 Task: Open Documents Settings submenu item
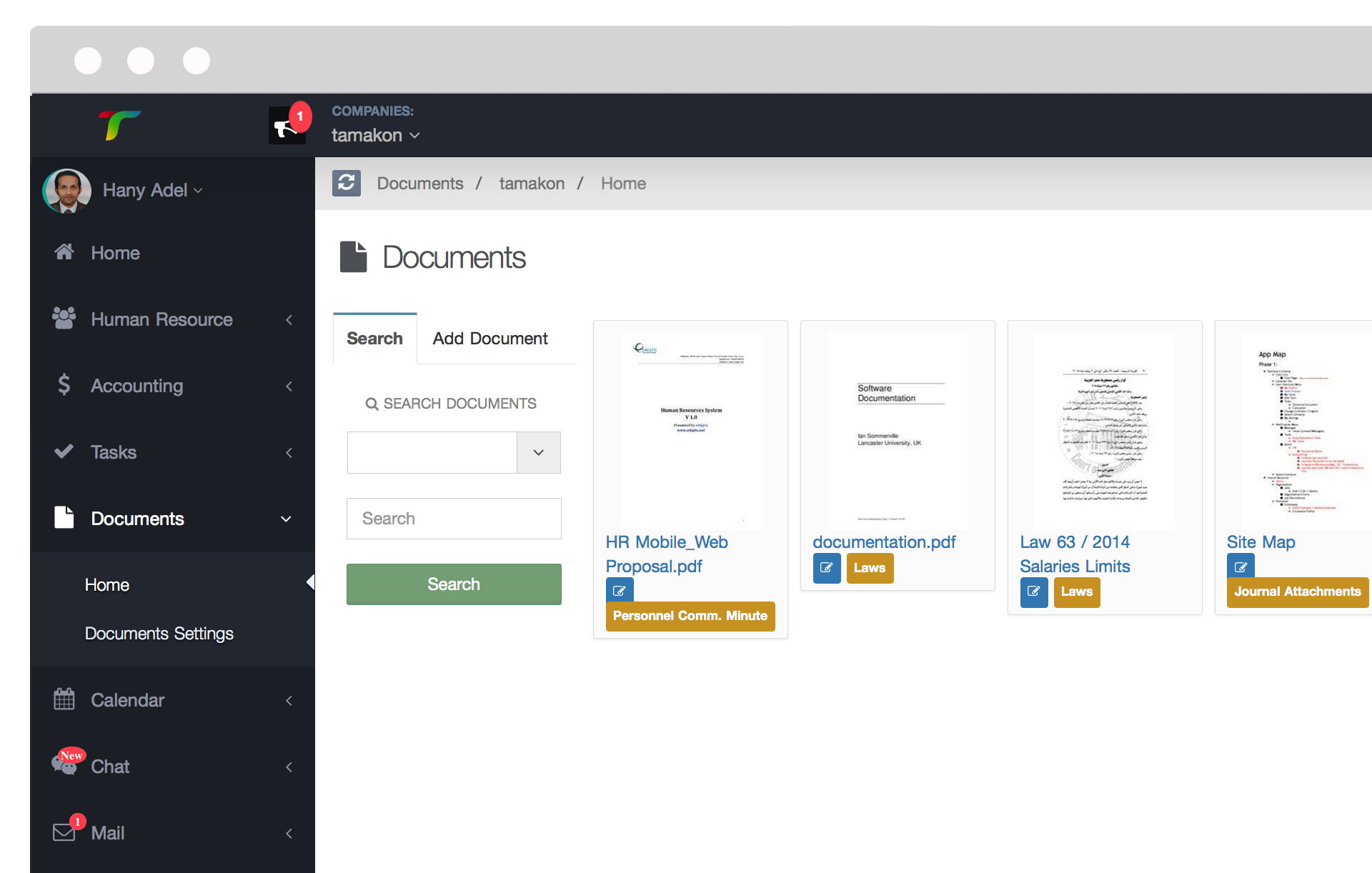pos(159,634)
